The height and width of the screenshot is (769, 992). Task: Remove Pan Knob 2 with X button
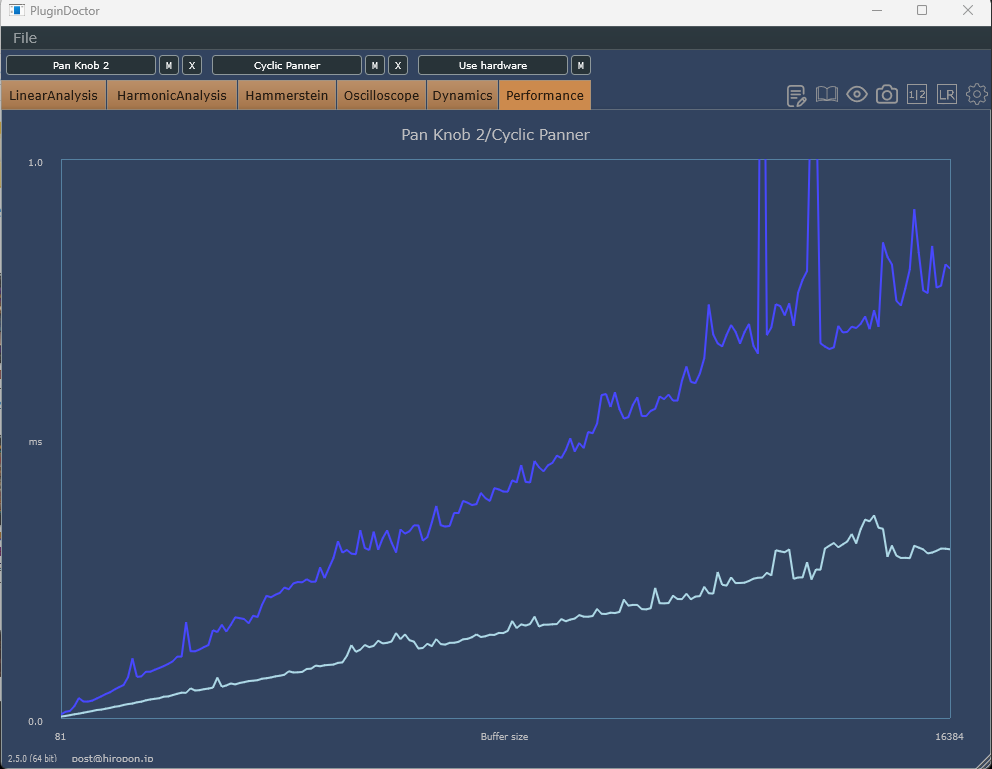[x=192, y=65]
